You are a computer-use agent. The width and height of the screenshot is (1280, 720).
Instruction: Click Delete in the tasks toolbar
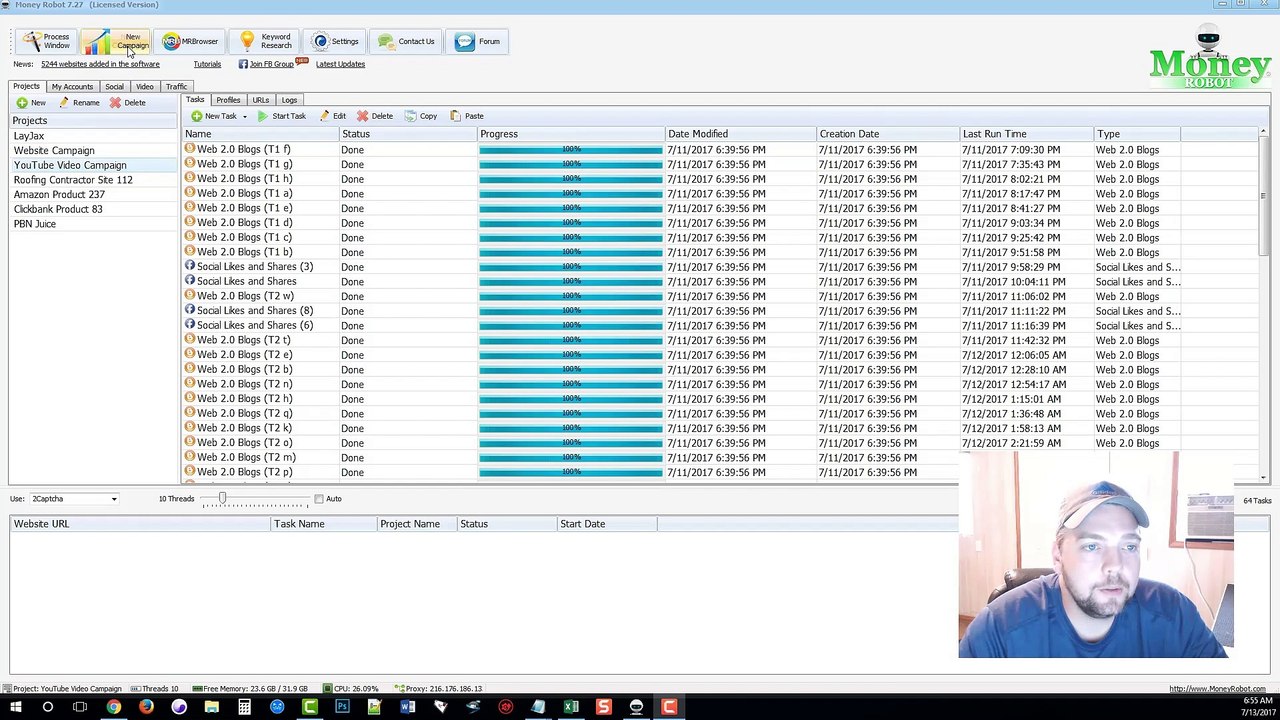point(375,116)
